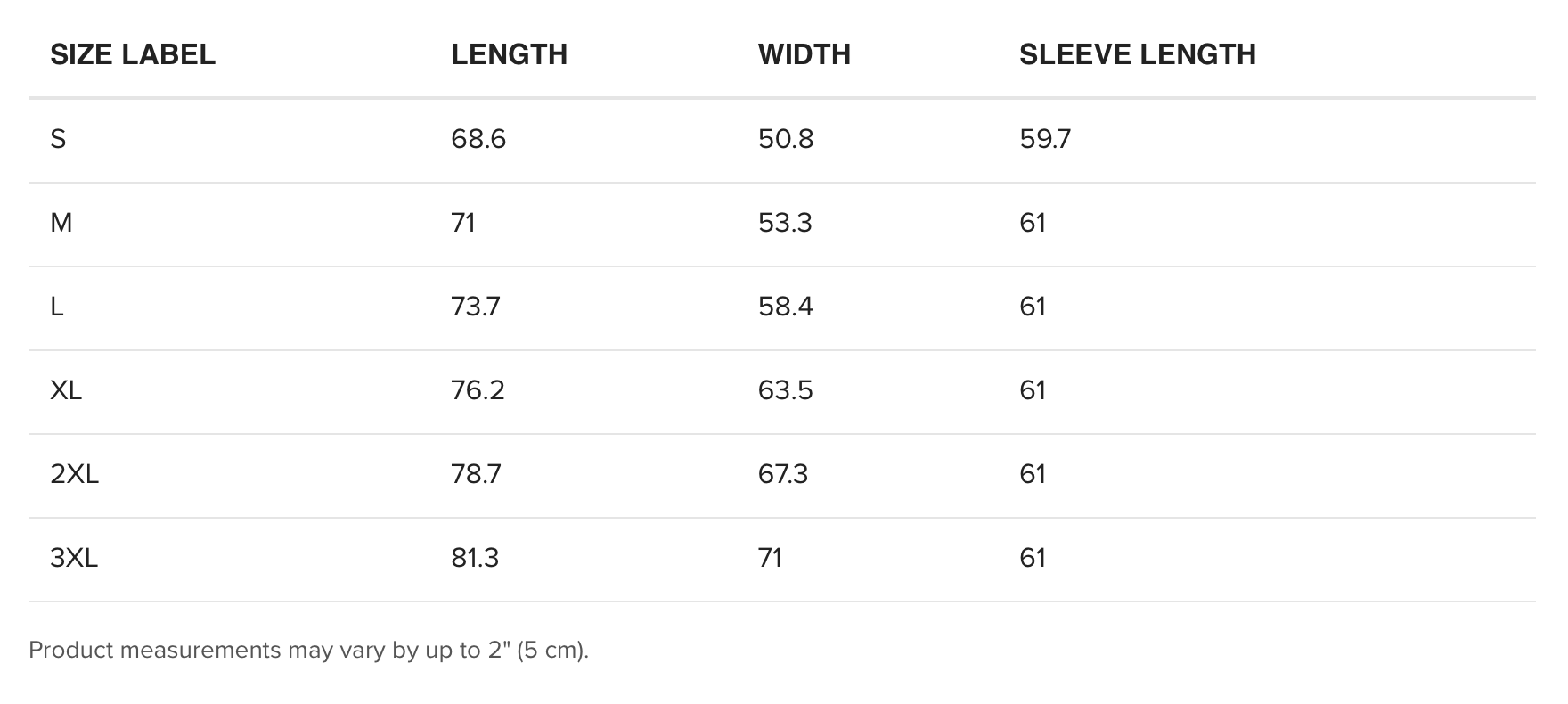Select sleeve length value 59.7
The width and height of the screenshot is (1568, 704).
click(x=1045, y=139)
